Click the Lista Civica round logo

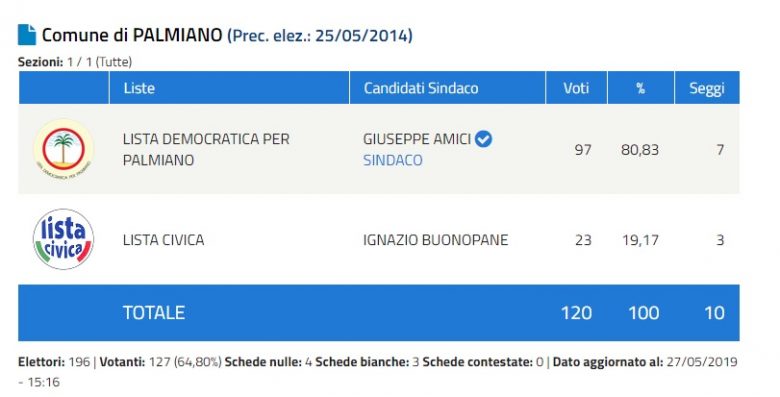pos(63,239)
